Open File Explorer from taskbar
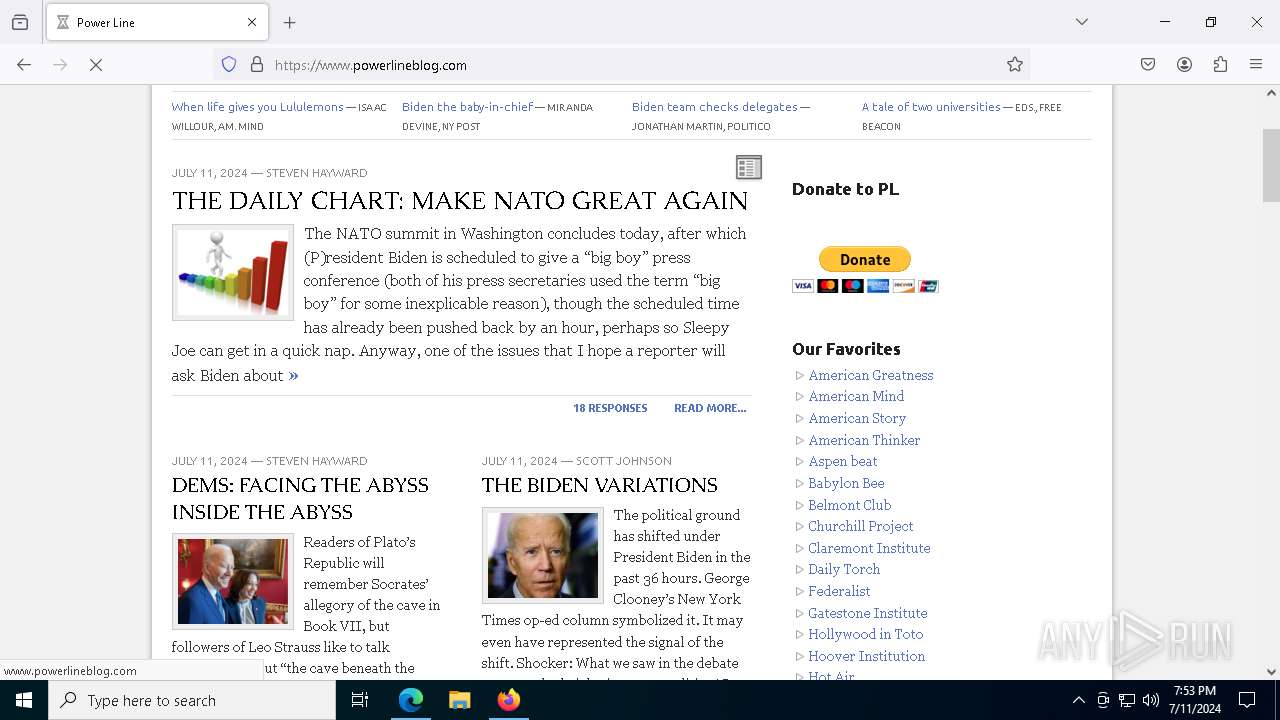Screen dimensions: 1280x720 click(x=459, y=700)
